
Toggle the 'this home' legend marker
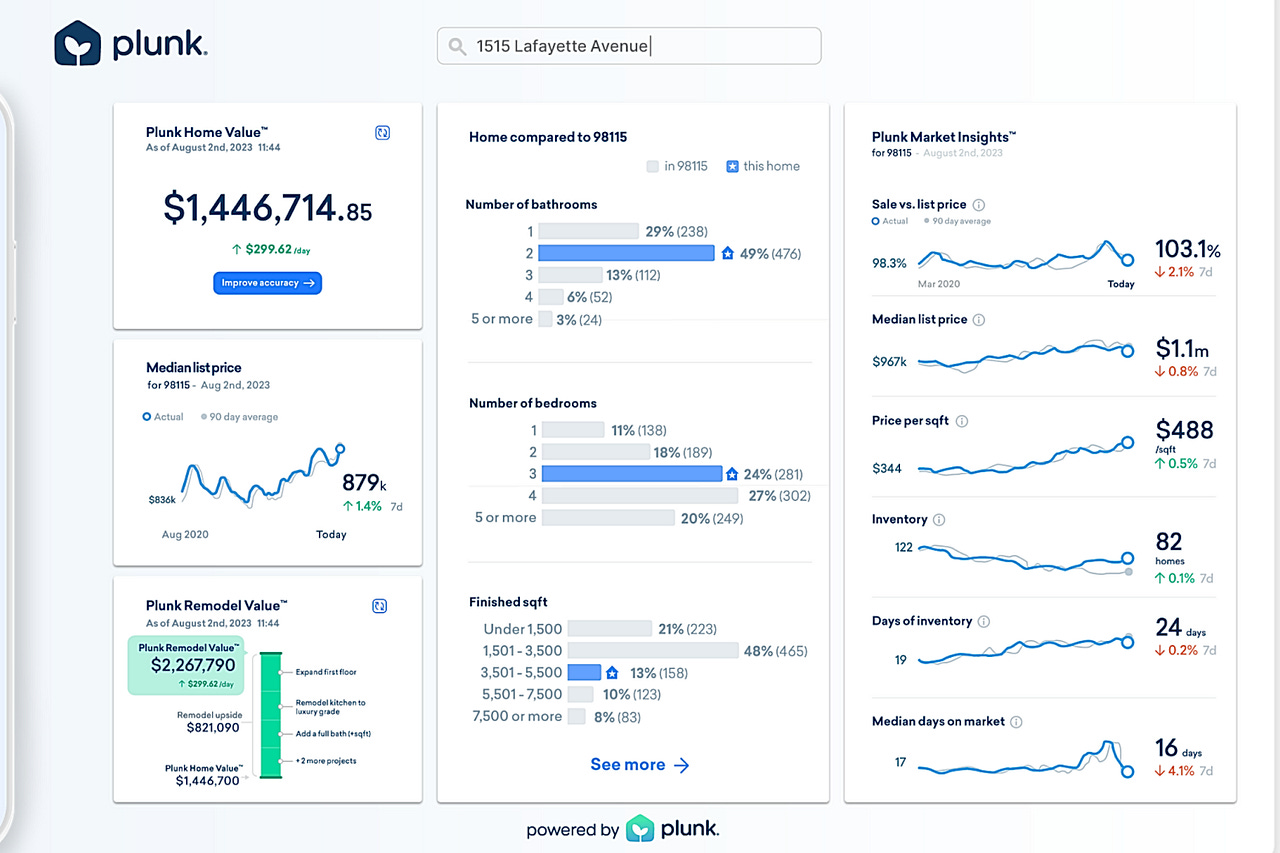(x=731, y=166)
